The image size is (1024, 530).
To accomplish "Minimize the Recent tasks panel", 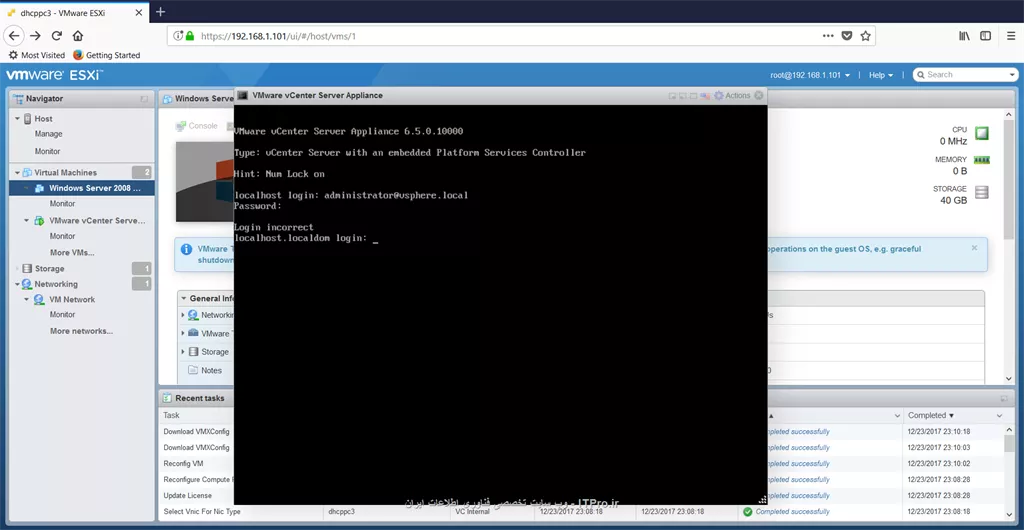I will 1003,398.
